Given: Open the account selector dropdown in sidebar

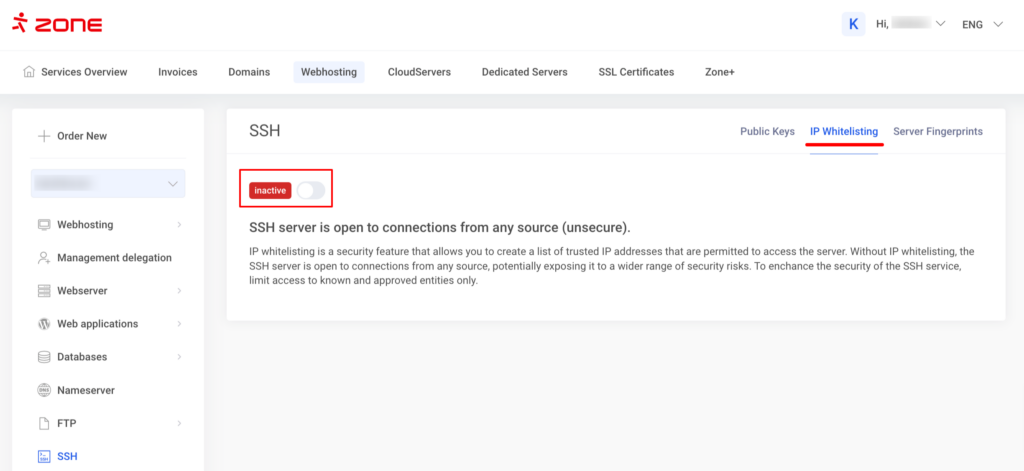Looking at the screenshot, I should (108, 183).
